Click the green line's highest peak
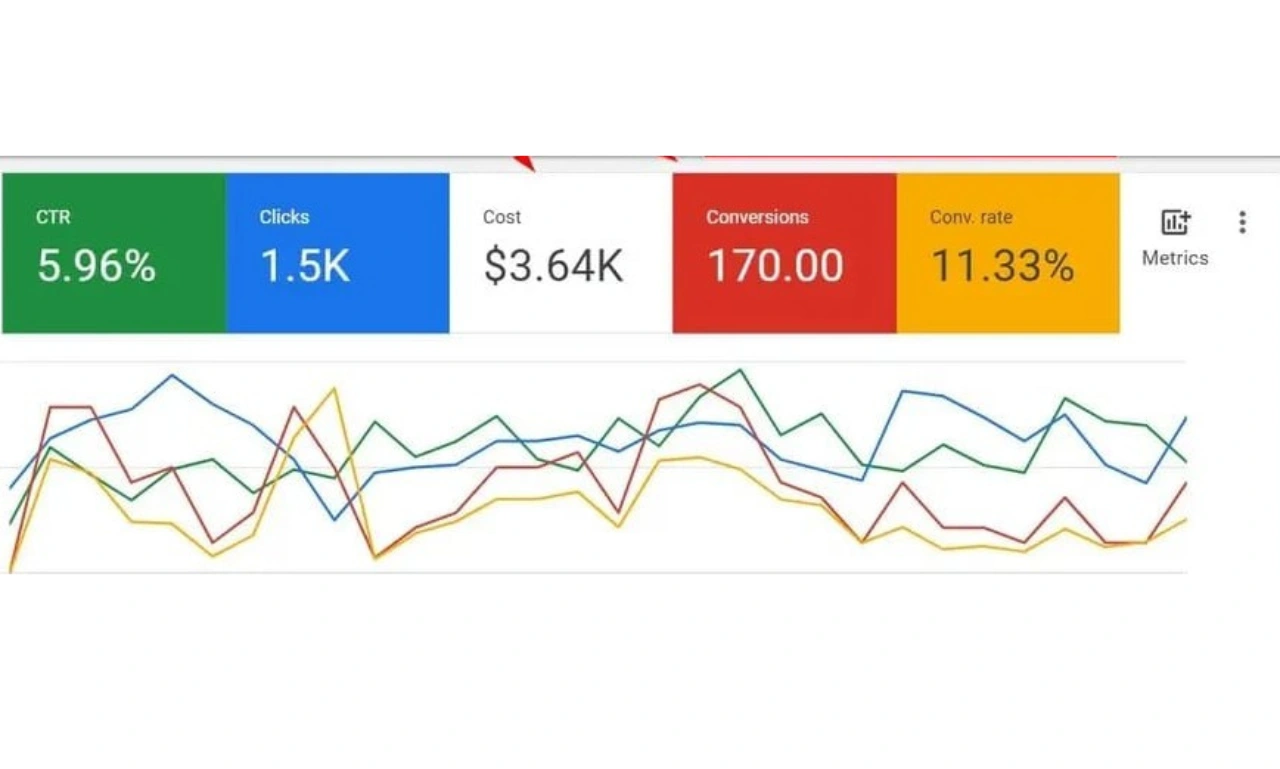This screenshot has height=769, width=1280. pos(740,370)
